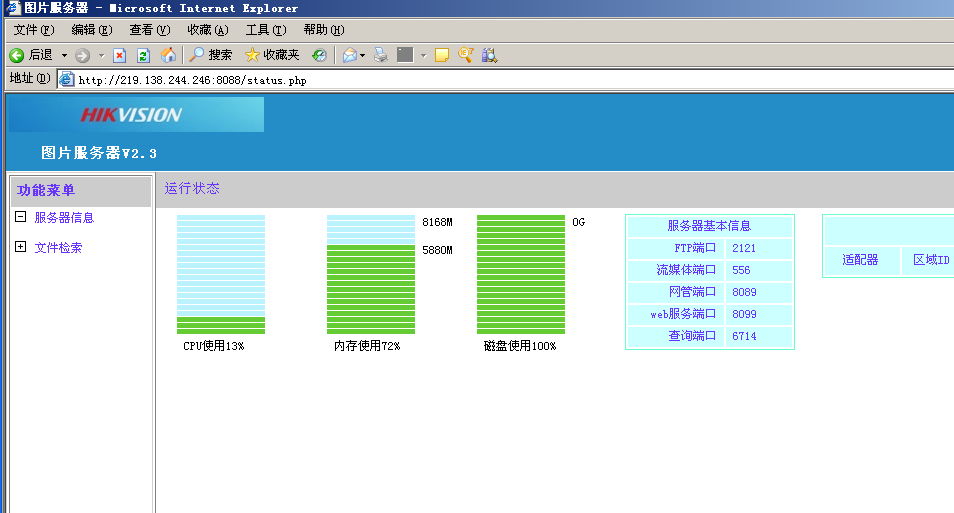Click the yellow note Discuss icon

pyautogui.click(x=442, y=55)
